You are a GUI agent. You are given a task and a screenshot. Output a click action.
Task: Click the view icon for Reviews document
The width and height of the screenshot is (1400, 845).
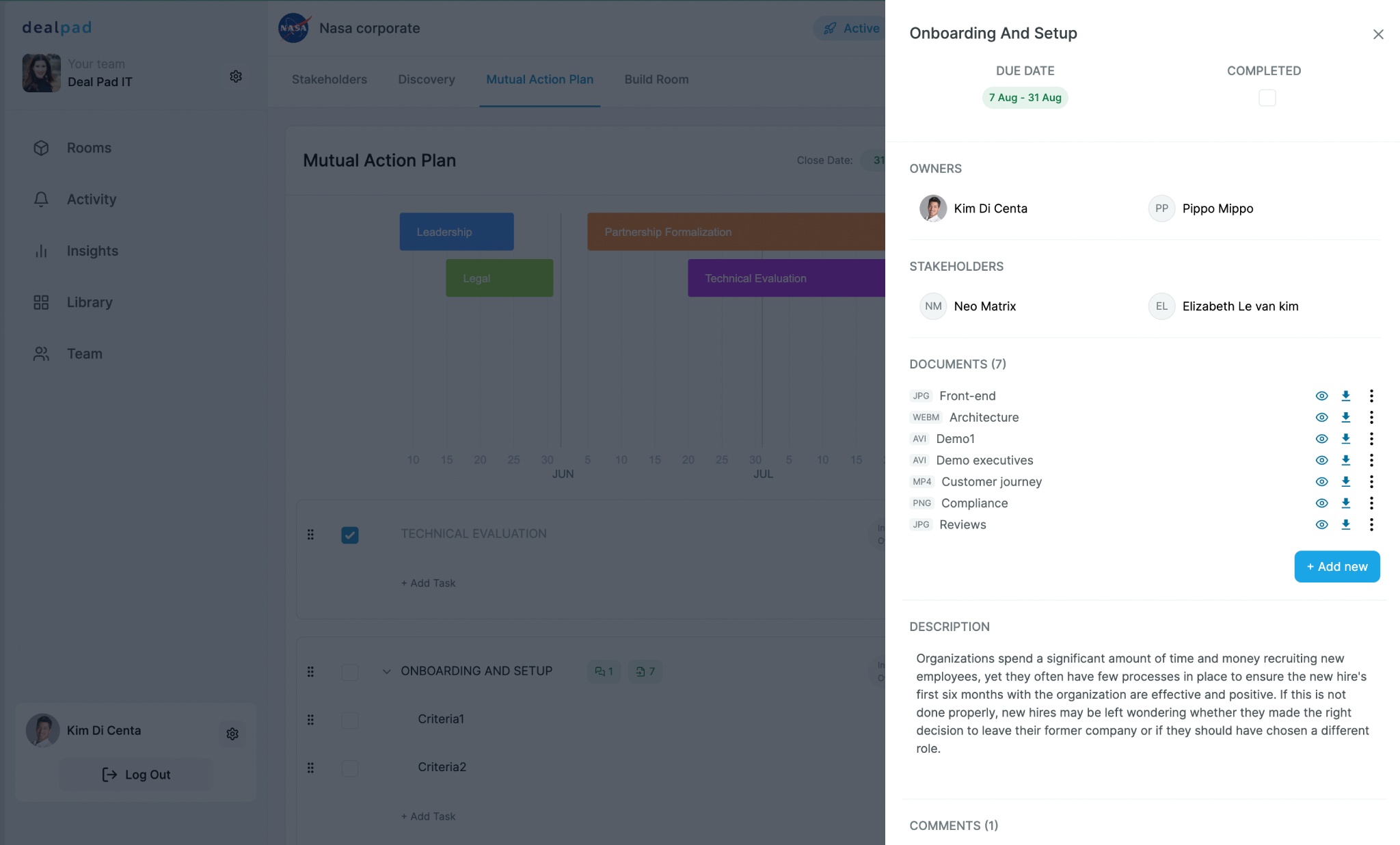click(1321, 524)
